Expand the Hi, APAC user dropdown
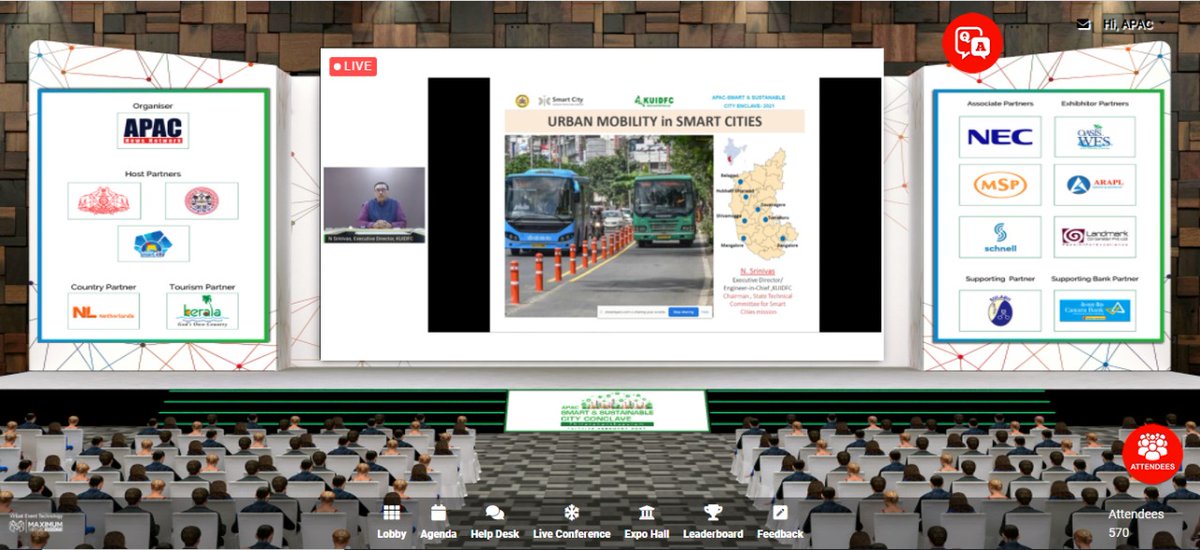The width and height of the screenshot is (1200, 550). point(1134,24)
